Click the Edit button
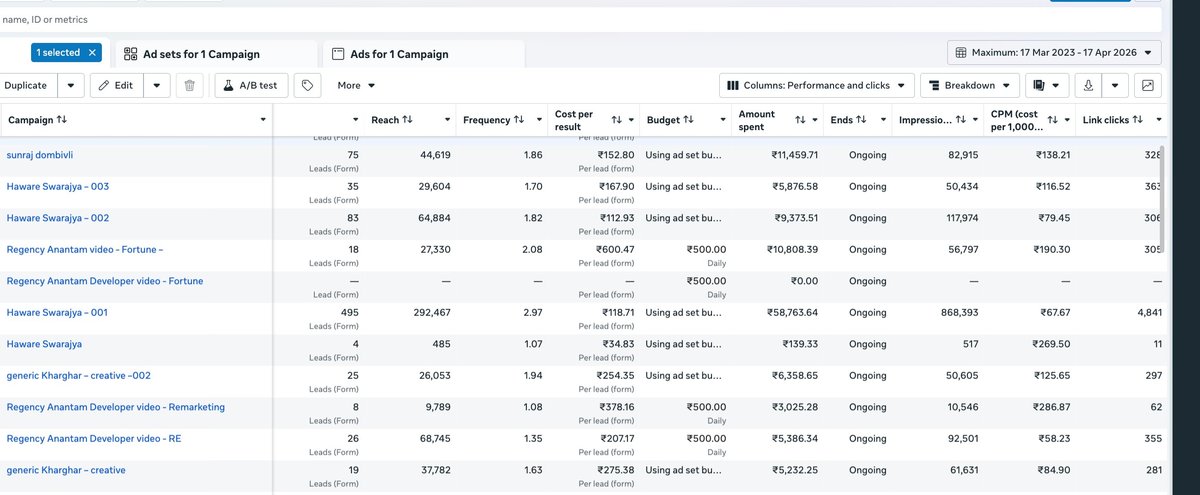This screenshot has width=1200, height=495. [116, 86]
